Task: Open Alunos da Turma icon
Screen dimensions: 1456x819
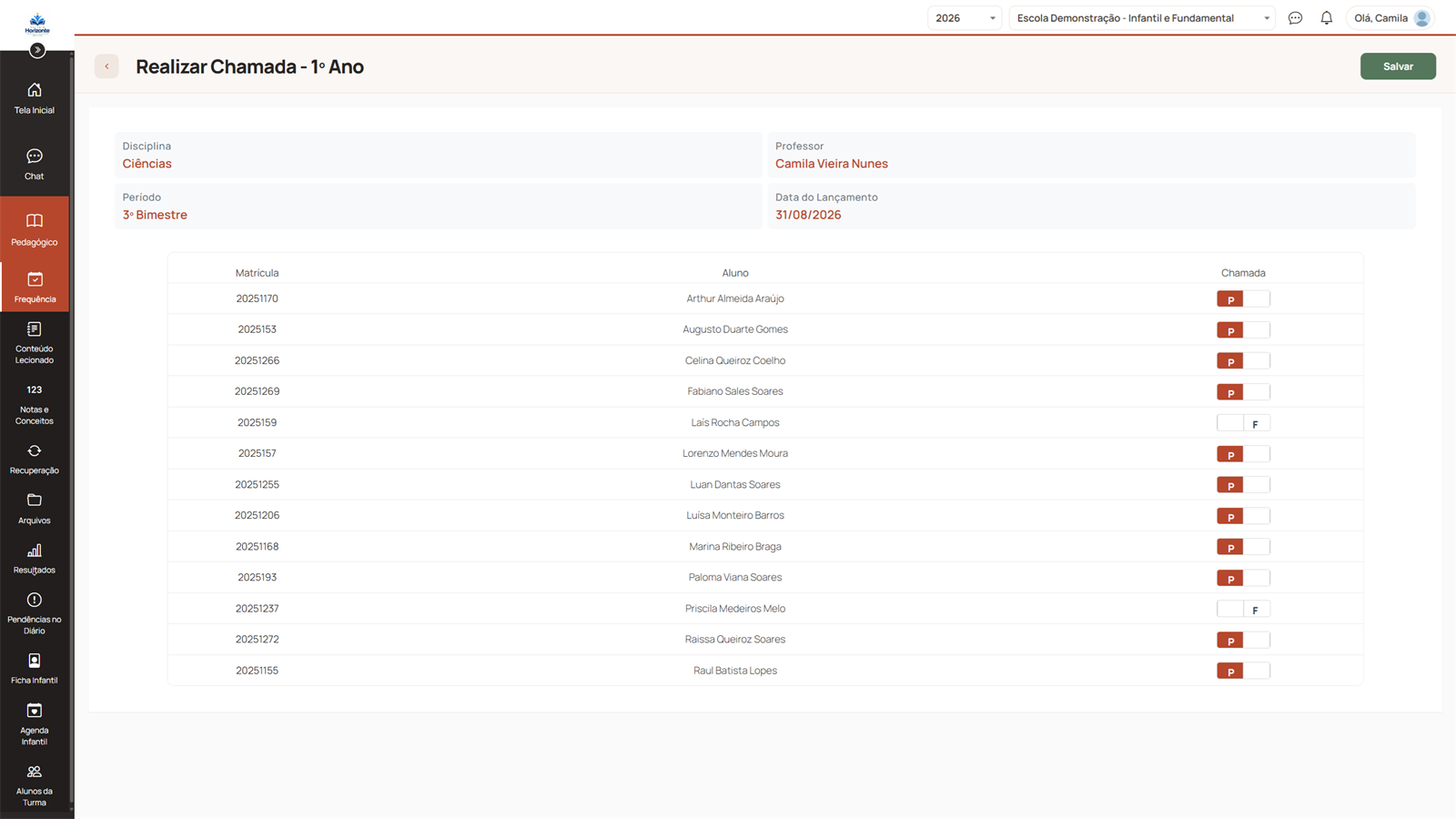Action: tap(35, 772)
